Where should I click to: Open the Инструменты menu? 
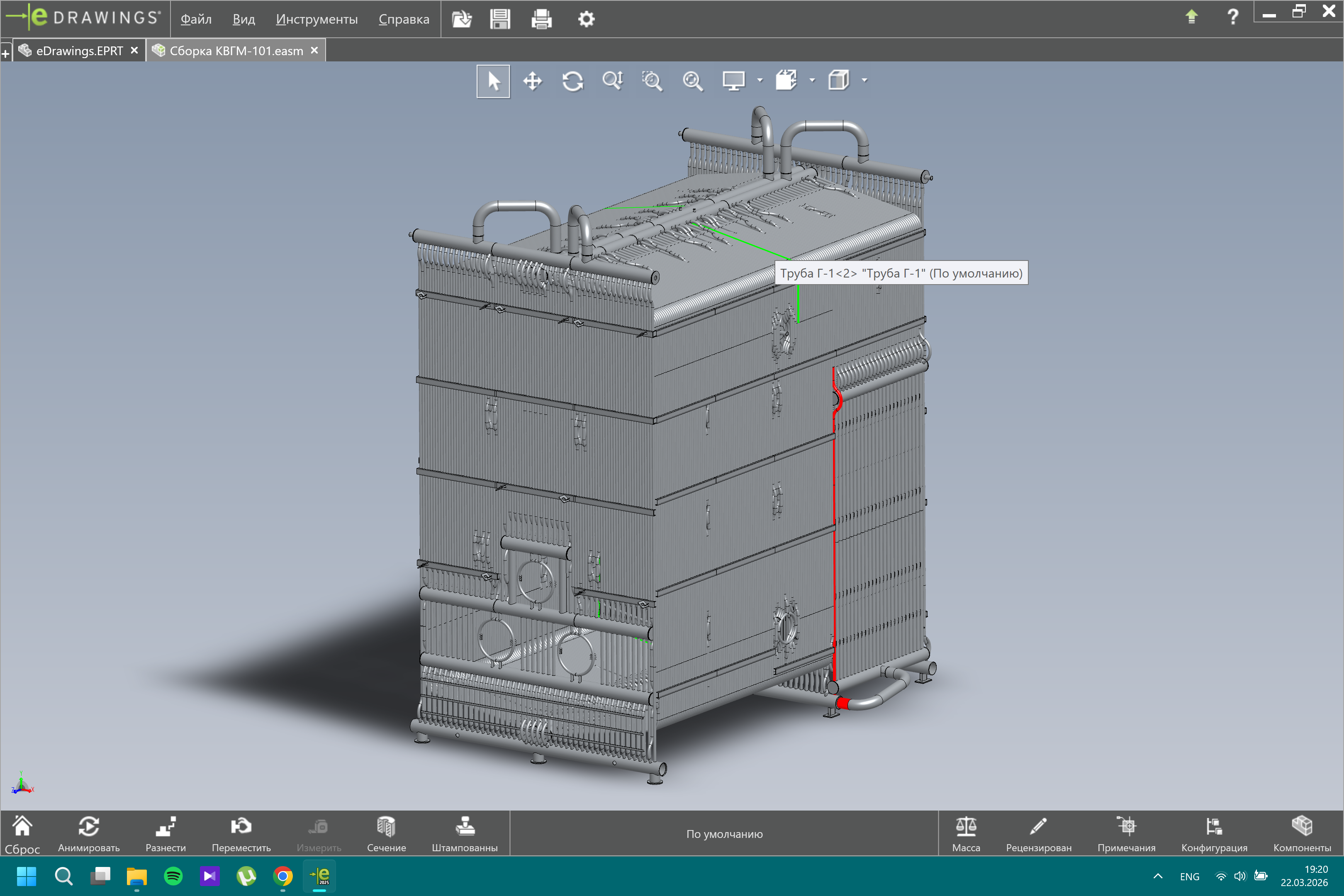point(317,19)
